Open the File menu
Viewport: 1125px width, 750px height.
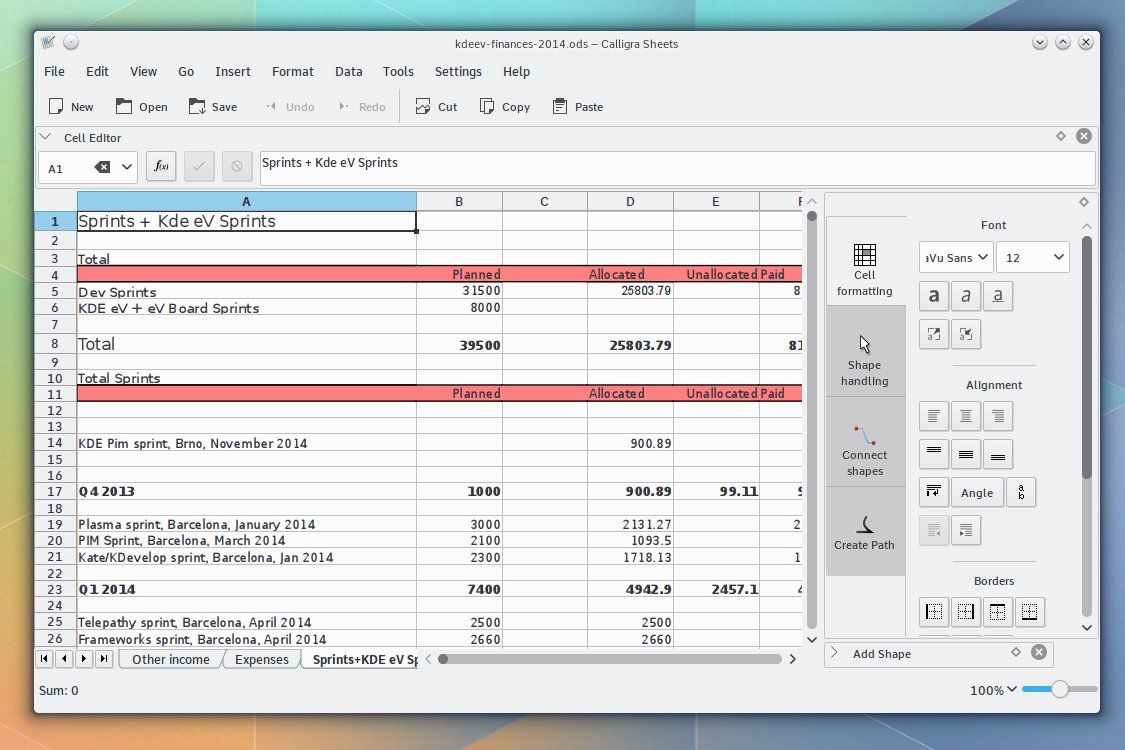tap(55, 71)
